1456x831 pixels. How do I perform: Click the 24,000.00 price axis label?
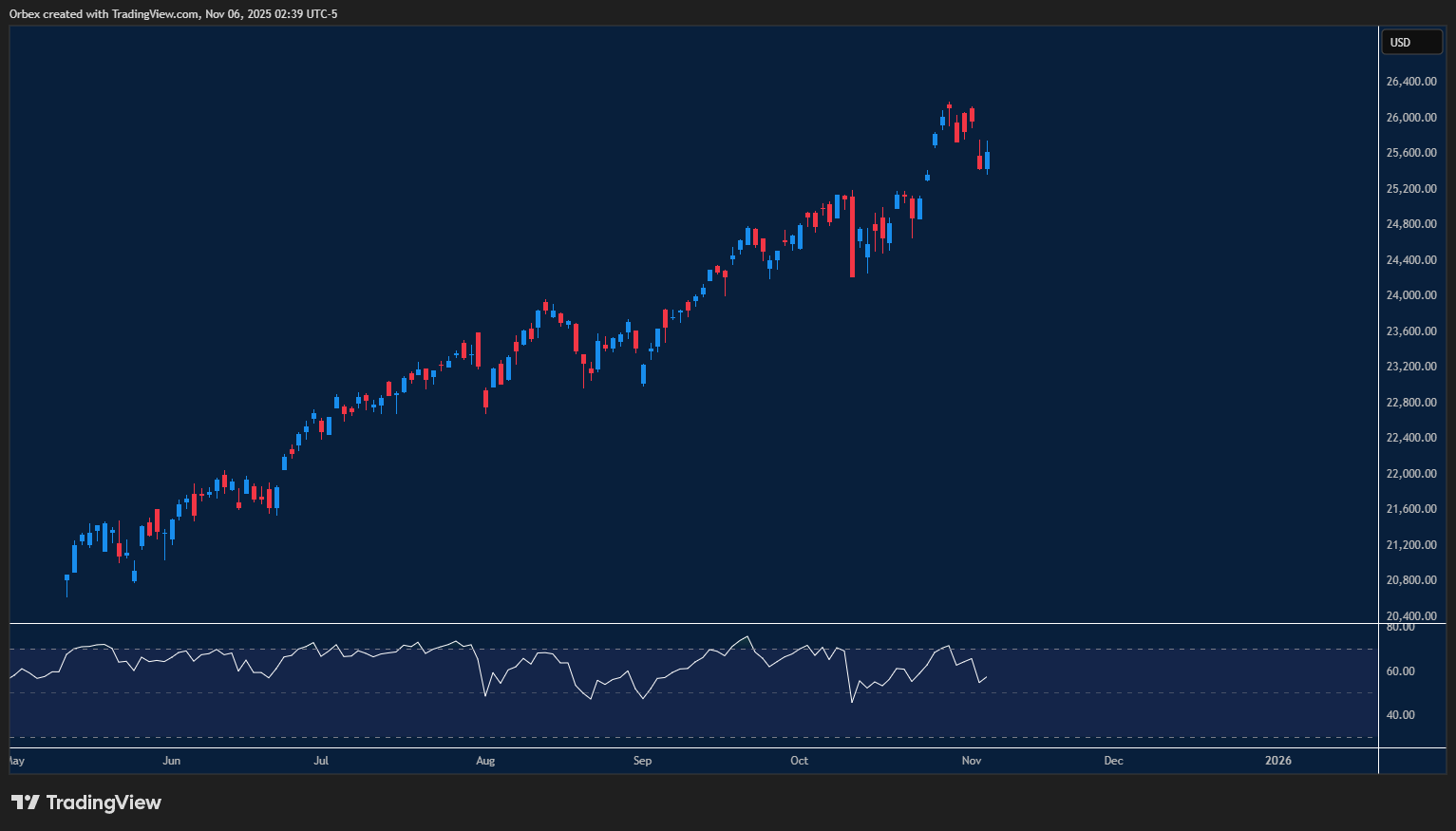1410,295
